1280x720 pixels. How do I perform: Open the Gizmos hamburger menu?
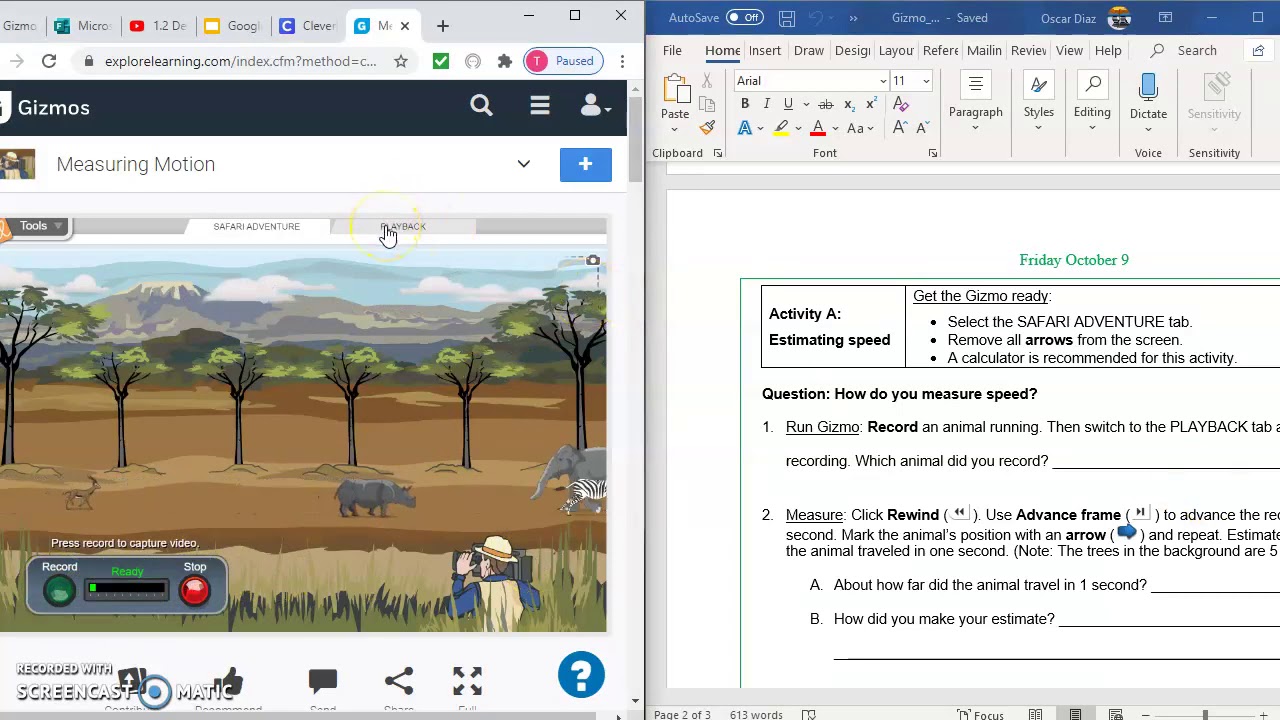point(540,105)
